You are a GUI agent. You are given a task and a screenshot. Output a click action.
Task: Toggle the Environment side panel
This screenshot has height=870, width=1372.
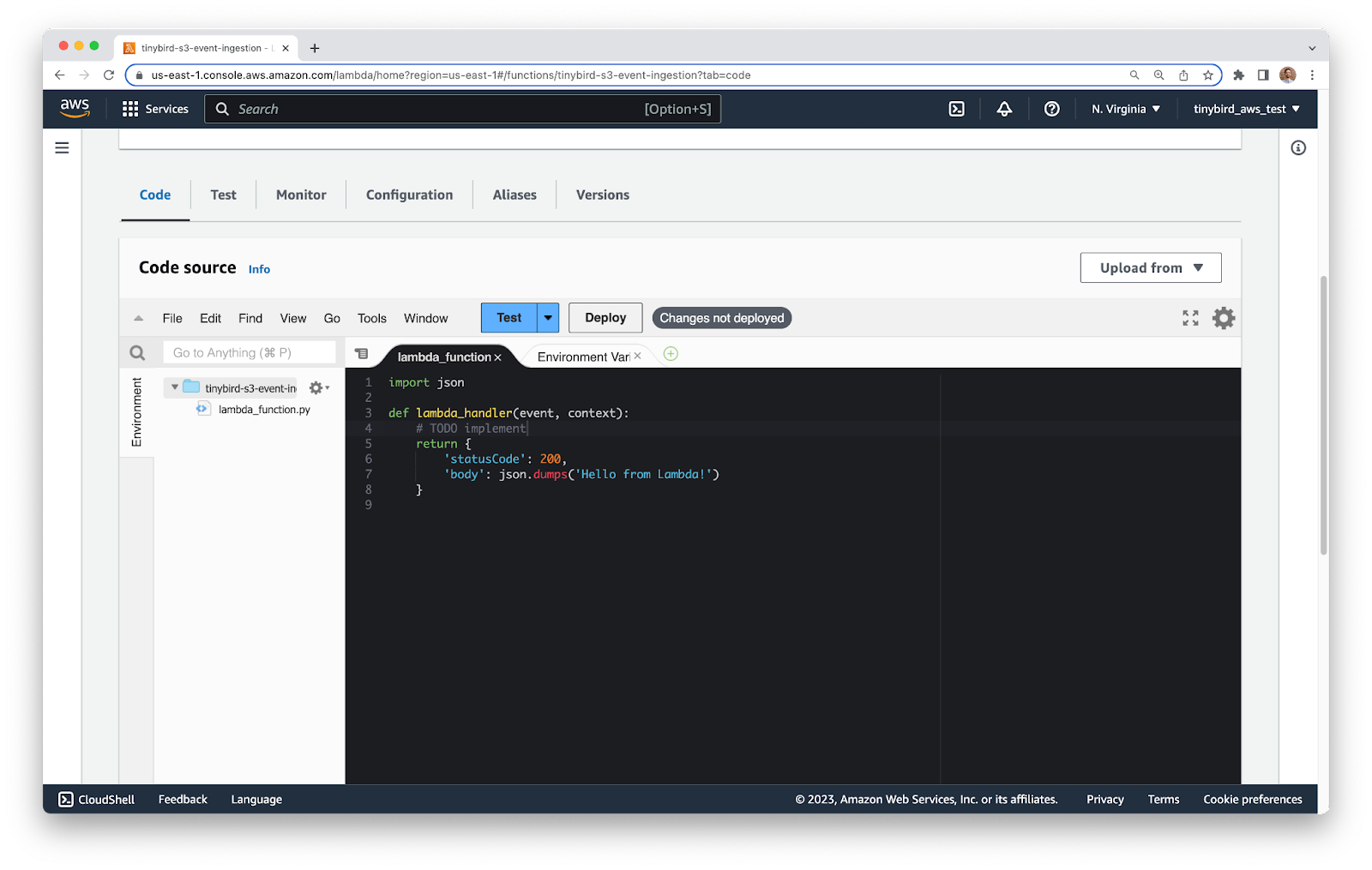click(x=136, y=412)
